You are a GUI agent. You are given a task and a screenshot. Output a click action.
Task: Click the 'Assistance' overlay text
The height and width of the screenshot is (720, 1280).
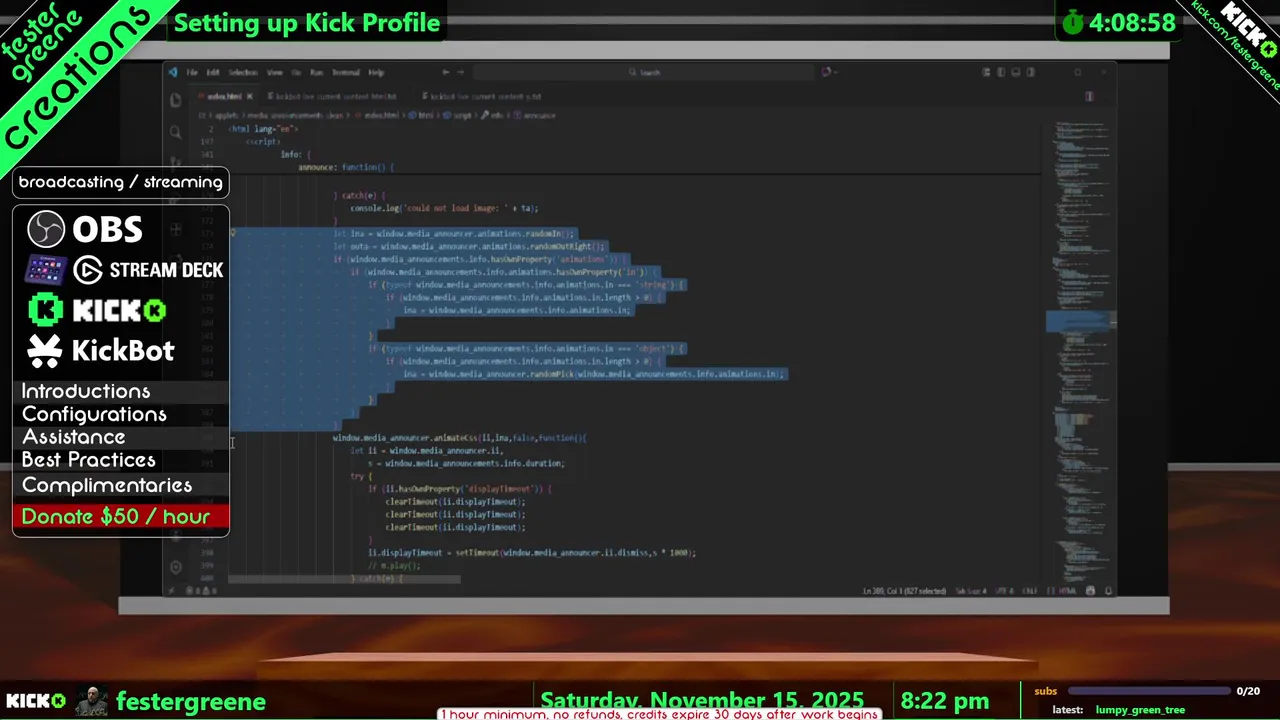[74, 437]
